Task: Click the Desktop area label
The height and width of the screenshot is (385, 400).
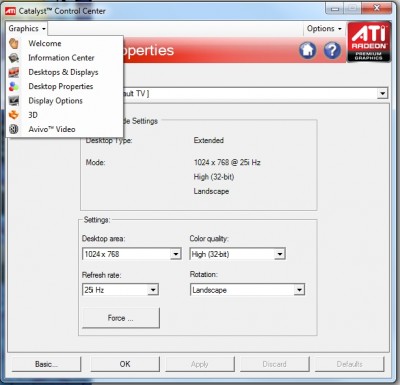Action: (x=103, y=239)
